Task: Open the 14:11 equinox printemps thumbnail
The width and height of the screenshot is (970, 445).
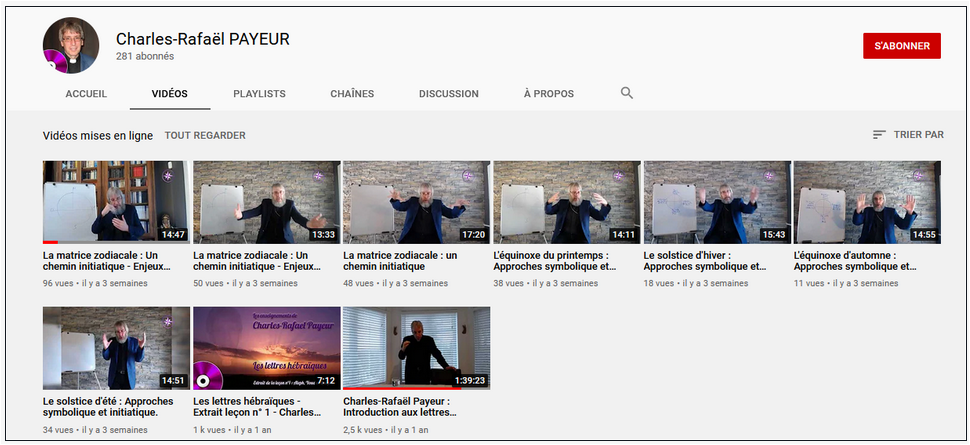Action: tap(567, 202)
